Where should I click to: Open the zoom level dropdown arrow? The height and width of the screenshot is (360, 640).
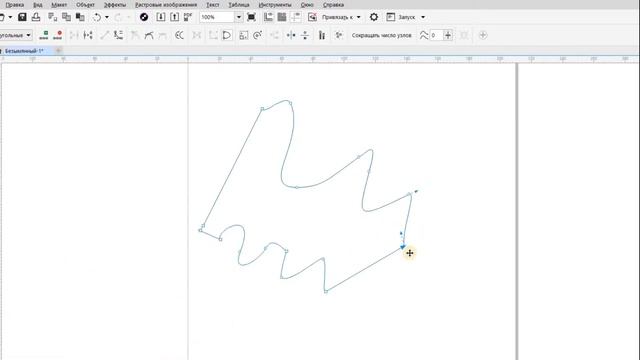point(239,17)
